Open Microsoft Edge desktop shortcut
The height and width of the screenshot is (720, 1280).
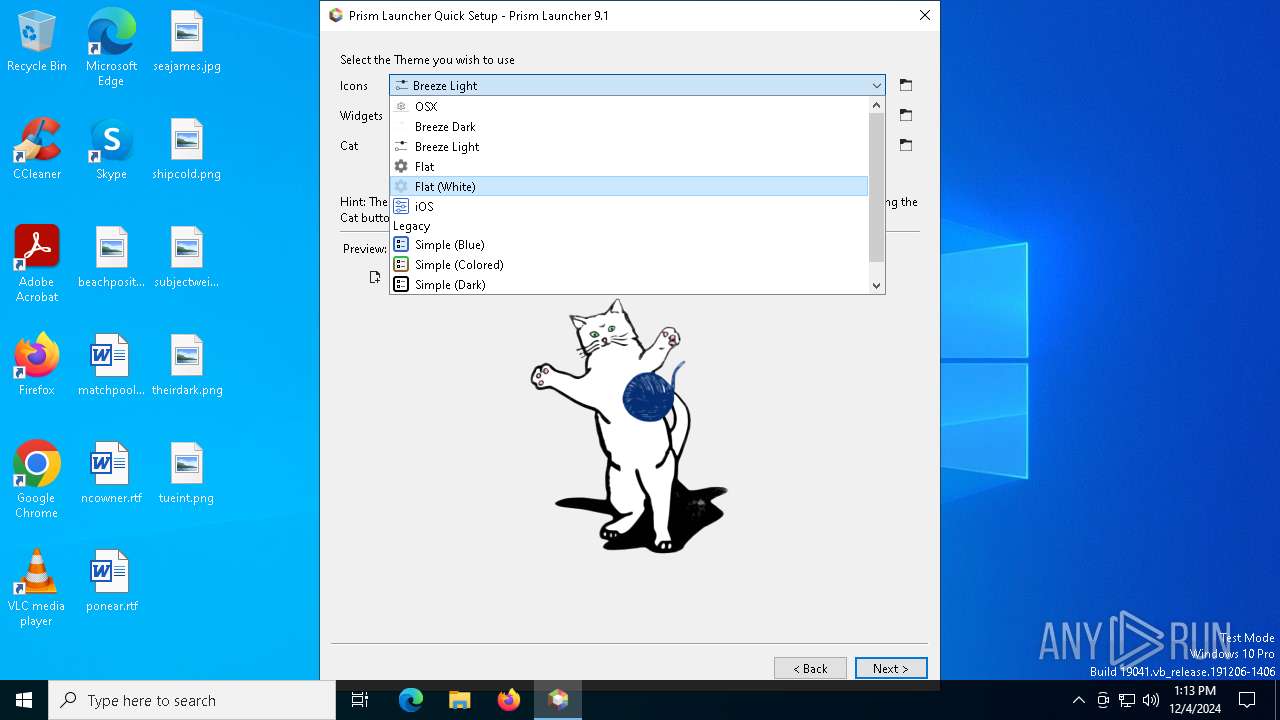coord(111,48)
